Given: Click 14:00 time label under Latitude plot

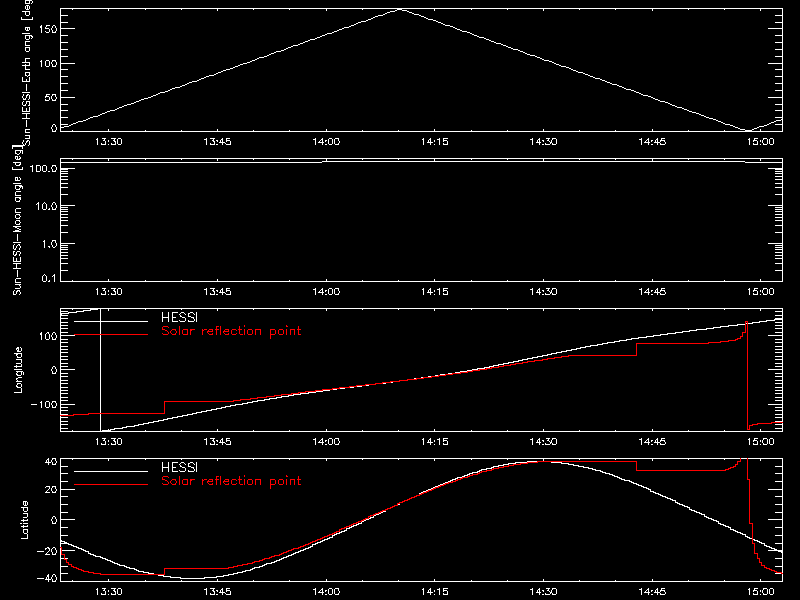Looking at the screenshot, I should point(326,592).
